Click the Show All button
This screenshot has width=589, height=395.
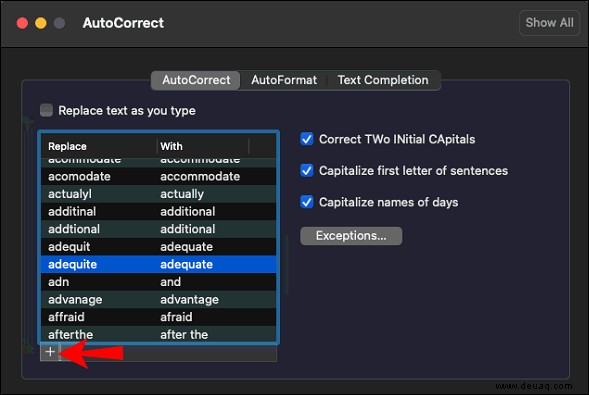549,23
